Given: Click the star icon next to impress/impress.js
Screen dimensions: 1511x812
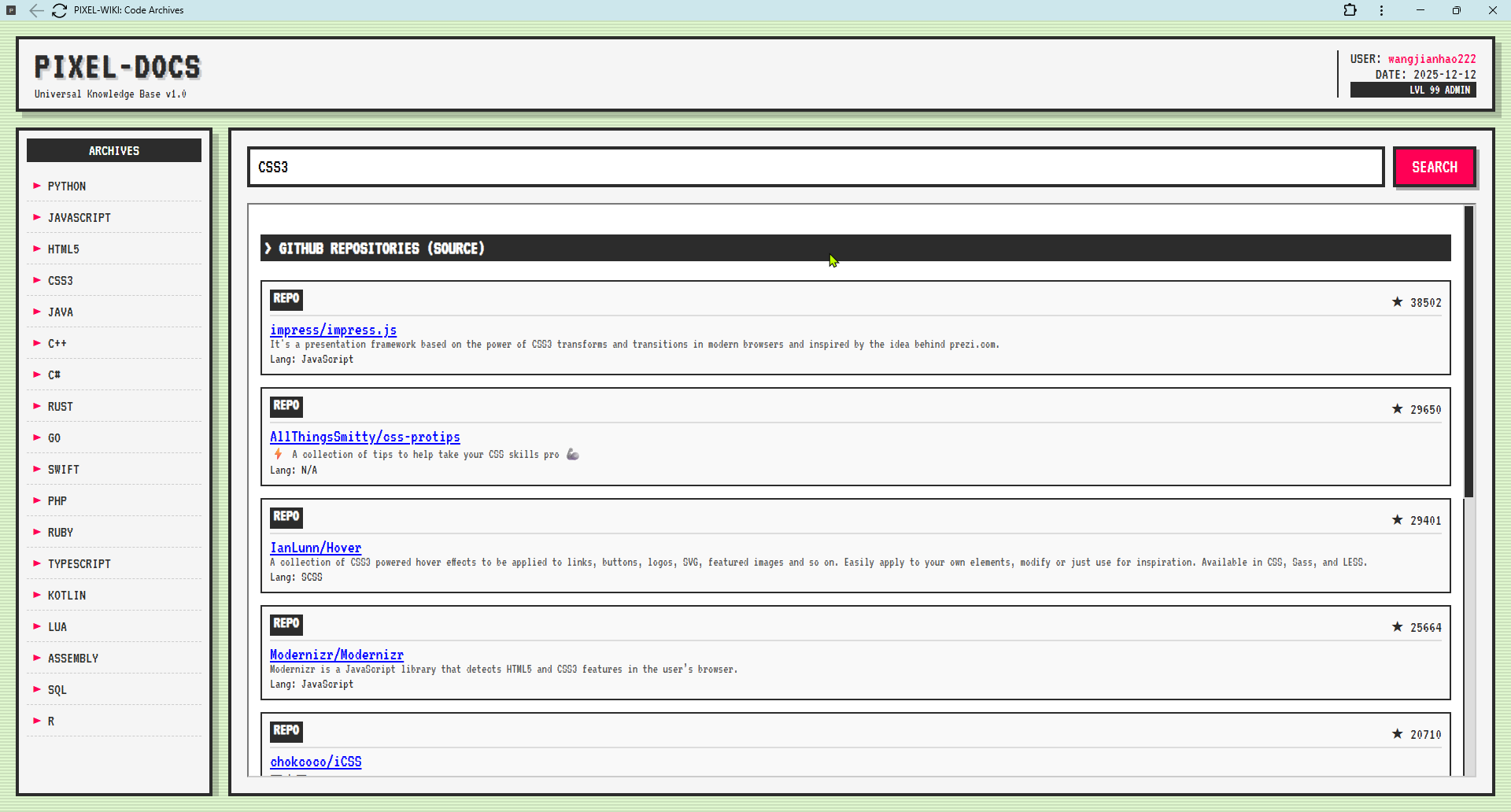Looking at the screenshot, I should click(1398, 302).
